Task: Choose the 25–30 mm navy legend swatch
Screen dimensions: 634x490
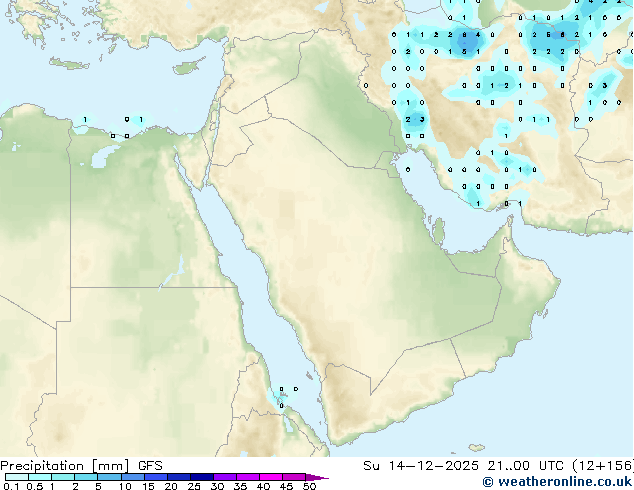Action: coord(202,477)
